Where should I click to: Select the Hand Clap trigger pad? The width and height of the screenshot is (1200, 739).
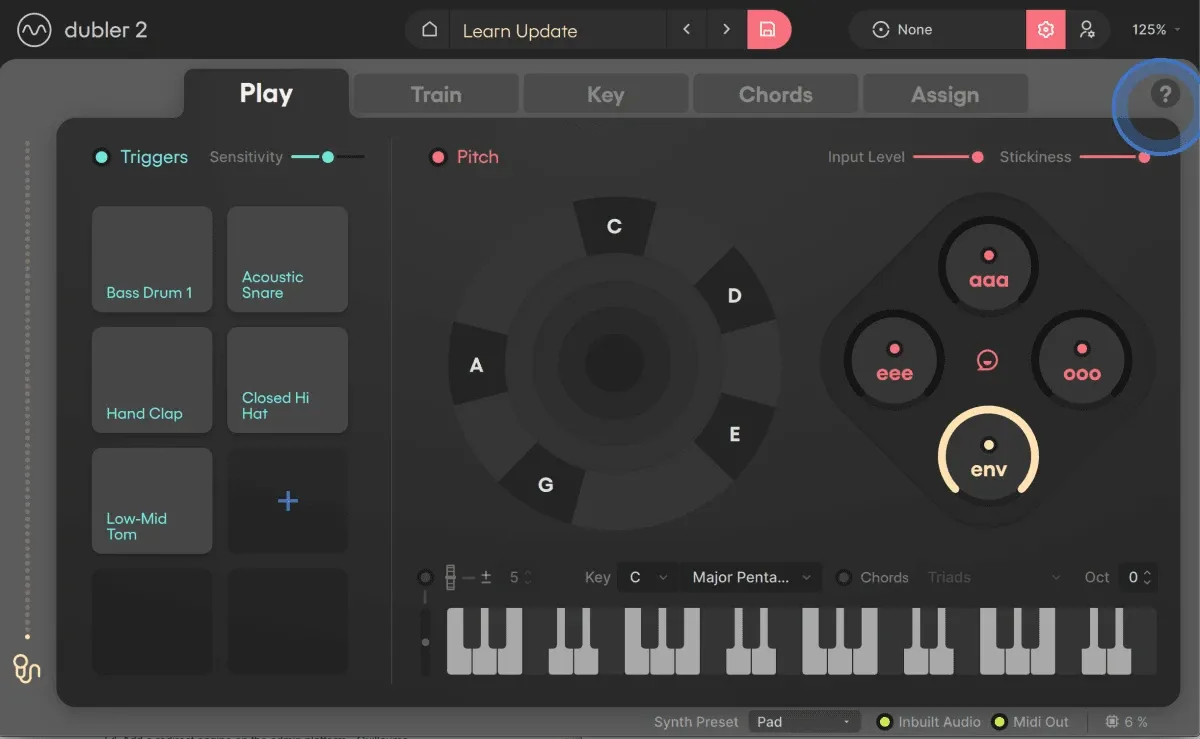[152, 380]
